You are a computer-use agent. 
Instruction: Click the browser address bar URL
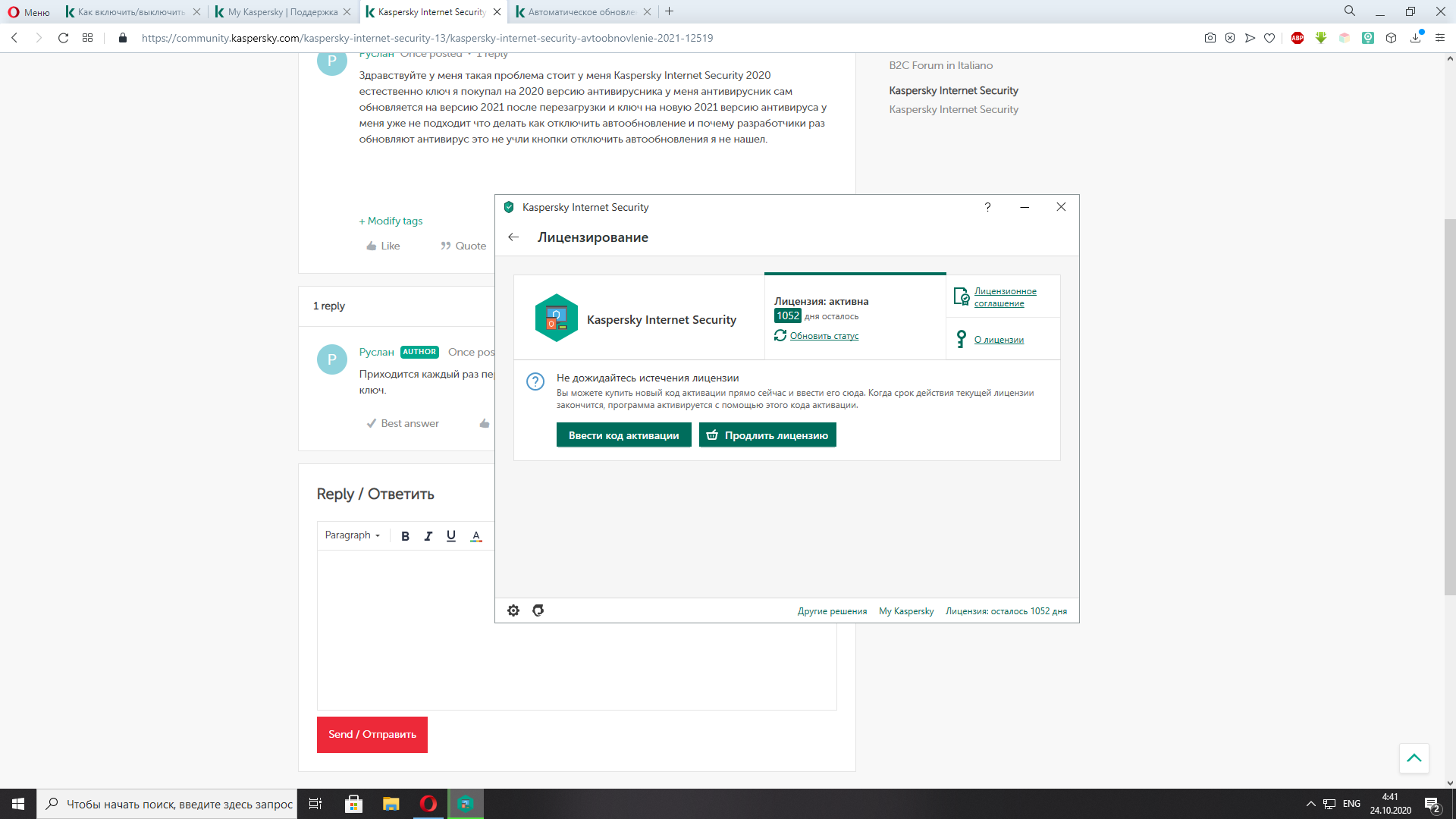click(427, 38)
